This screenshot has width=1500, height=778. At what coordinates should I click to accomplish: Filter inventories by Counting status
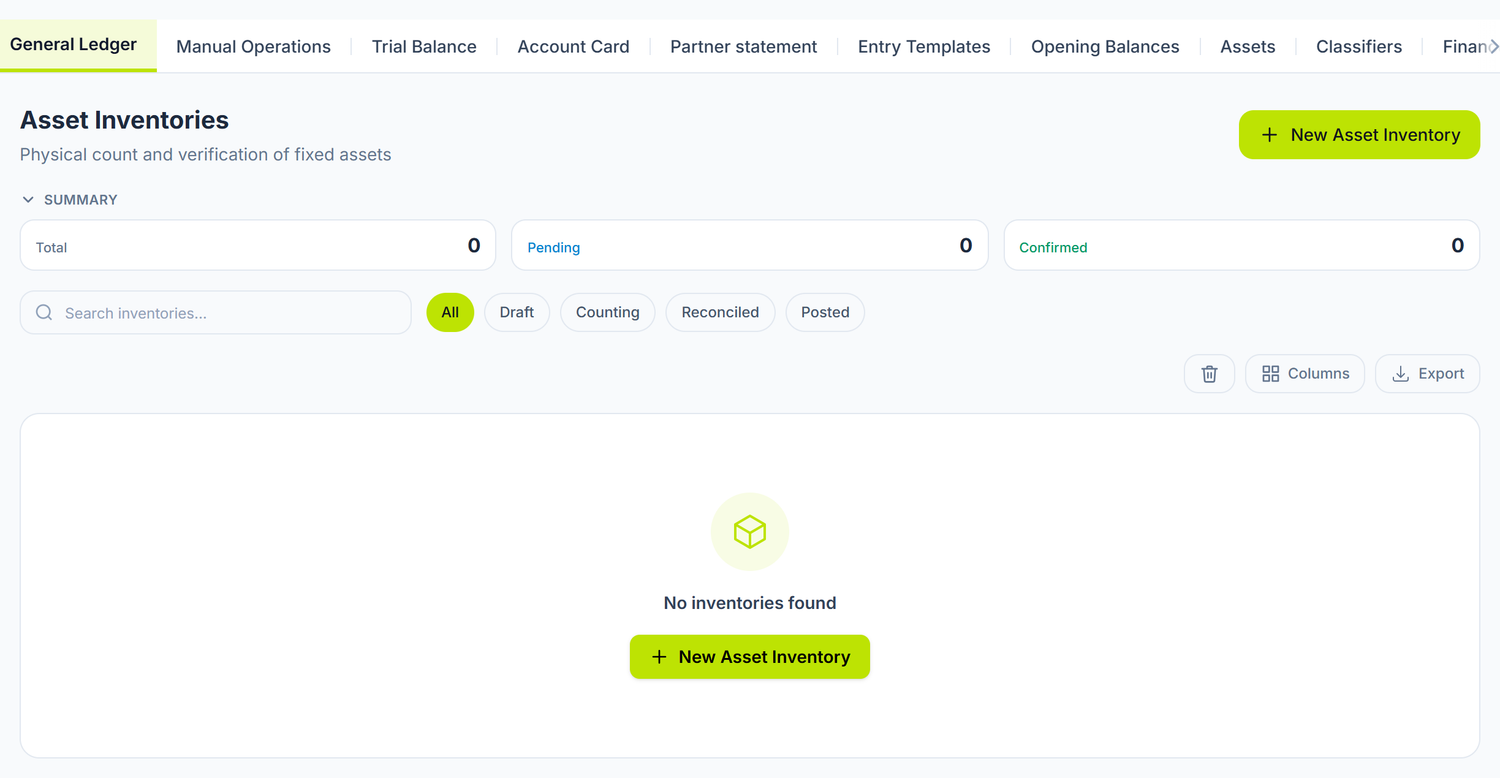[608, 312]
